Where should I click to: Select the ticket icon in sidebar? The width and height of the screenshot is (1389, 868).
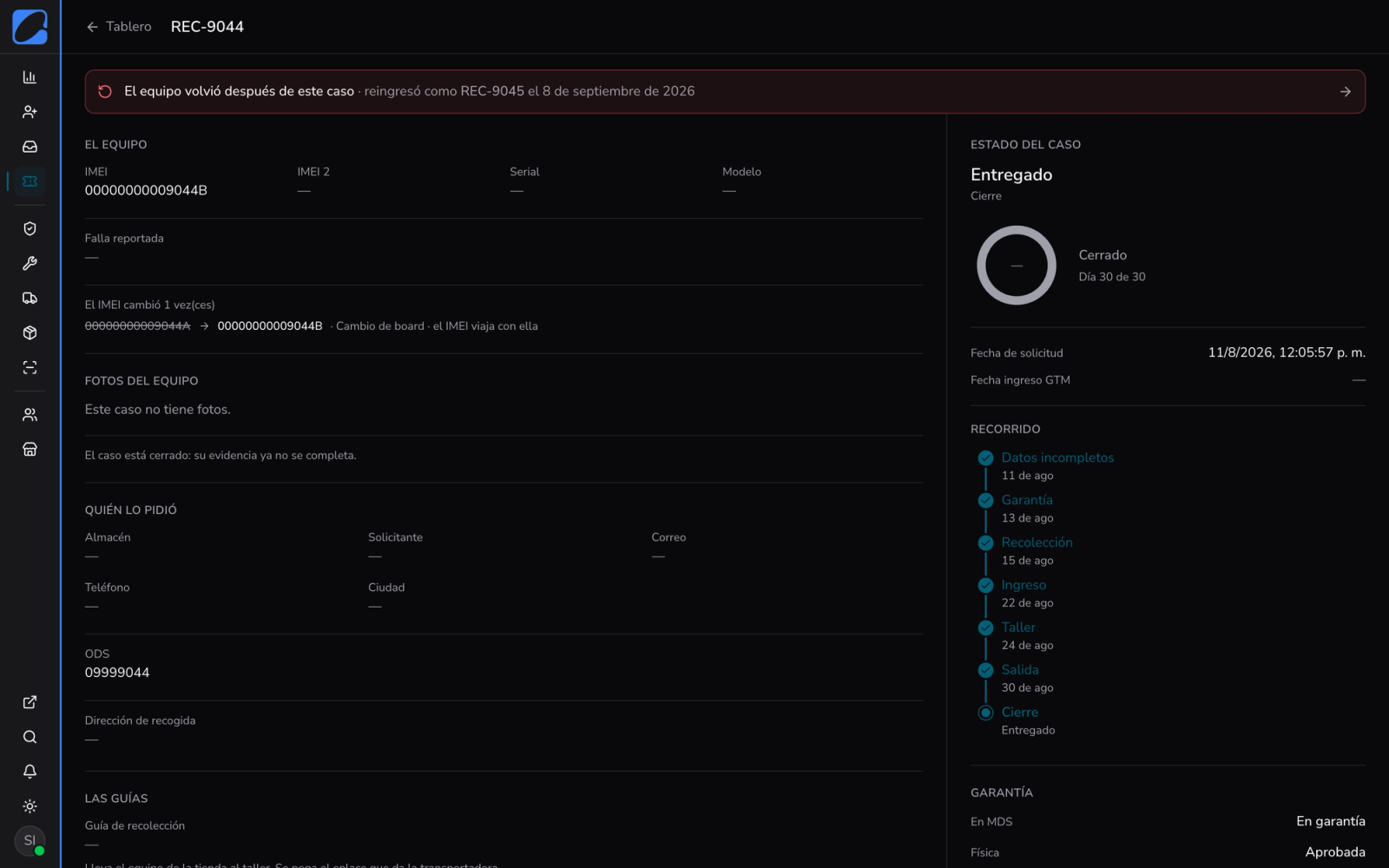pyautogui.click(x=30, y=181)
